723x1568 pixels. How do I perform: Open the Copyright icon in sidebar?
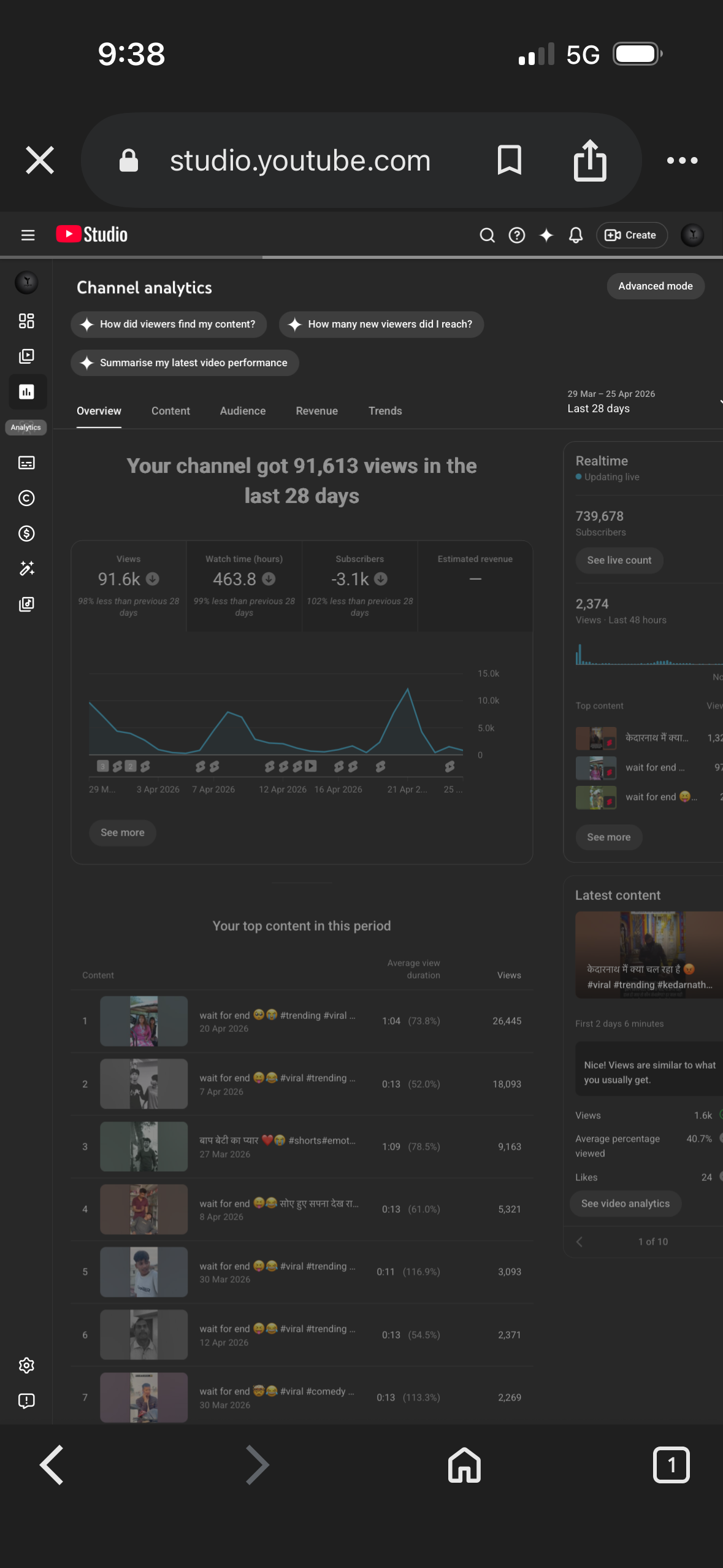26,498
